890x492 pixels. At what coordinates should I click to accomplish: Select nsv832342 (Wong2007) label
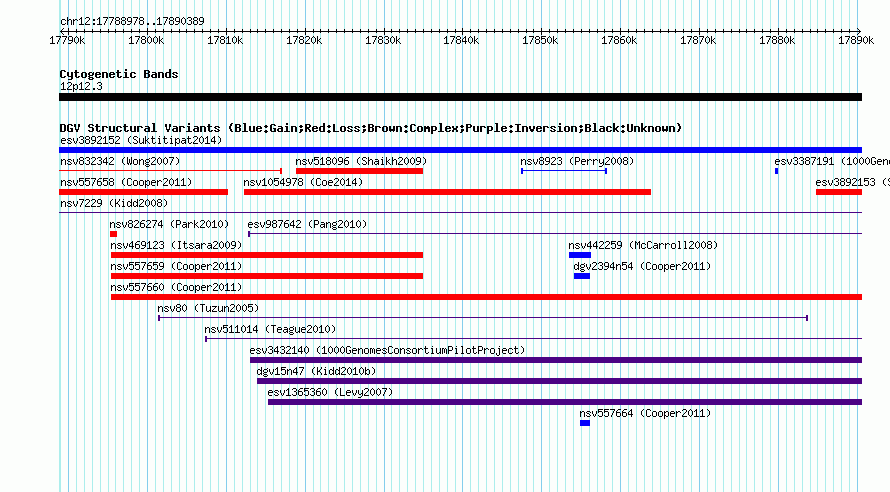click(120, 161)
